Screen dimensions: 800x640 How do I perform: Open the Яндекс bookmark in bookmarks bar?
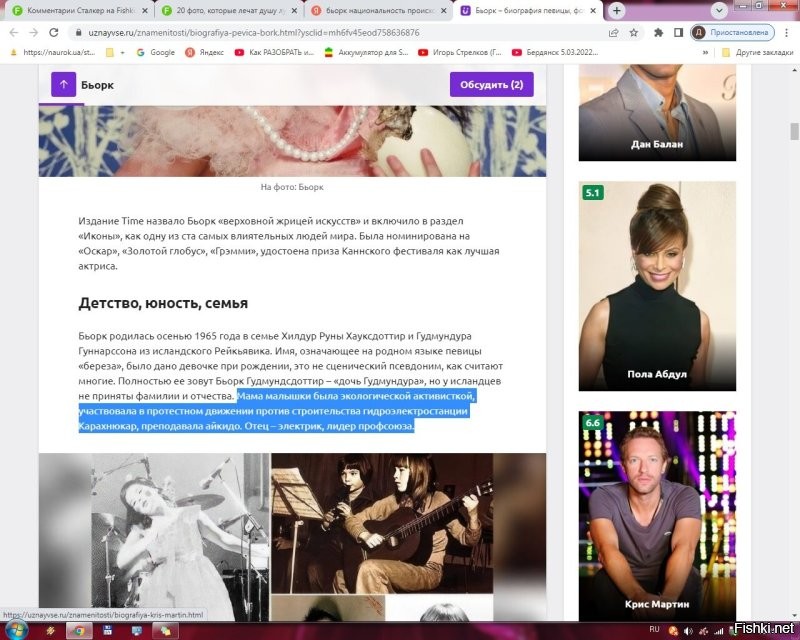[x=203, y=52]
